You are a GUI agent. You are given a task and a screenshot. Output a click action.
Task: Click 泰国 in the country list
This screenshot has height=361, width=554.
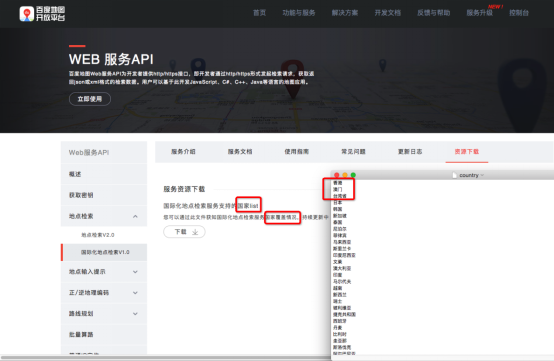pos(337,222)
